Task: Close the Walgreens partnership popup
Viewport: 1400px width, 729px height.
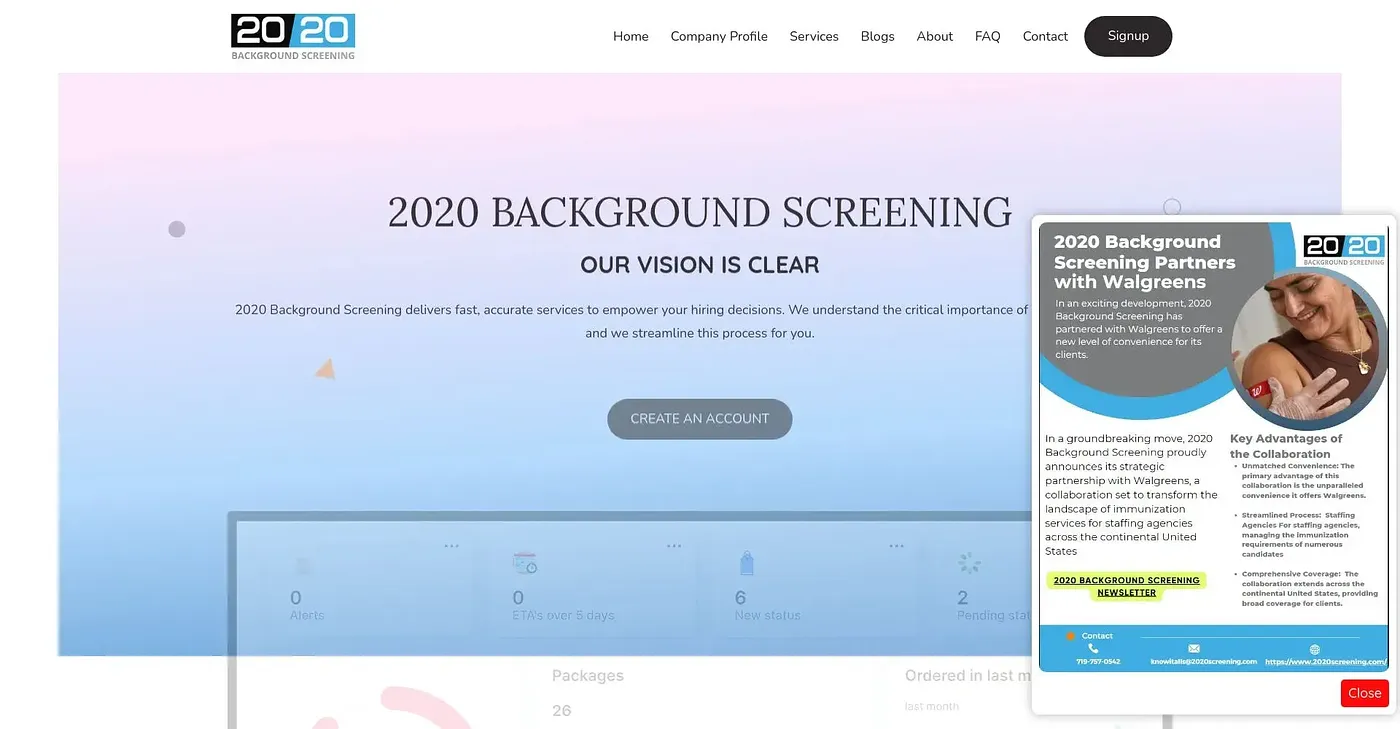Action: click(x=1364, y=693)
